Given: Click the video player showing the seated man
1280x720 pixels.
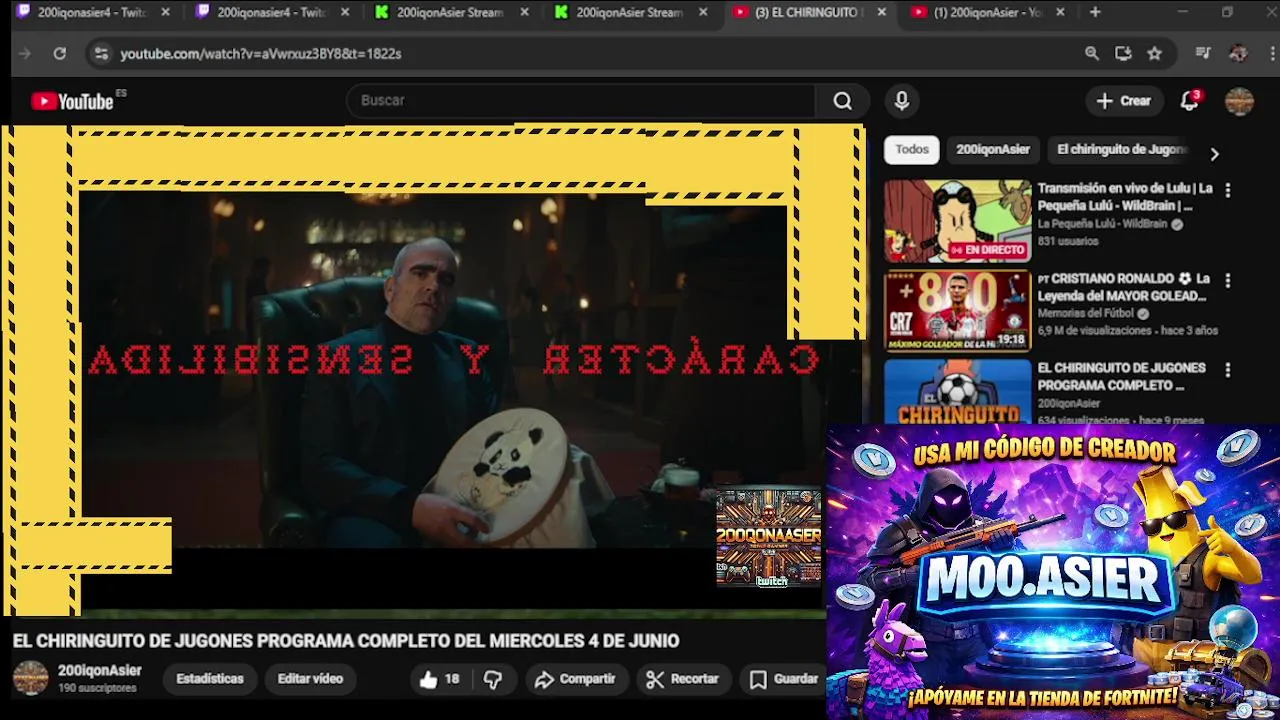Looking at the screenshot, I should click(x=432, y=370).
